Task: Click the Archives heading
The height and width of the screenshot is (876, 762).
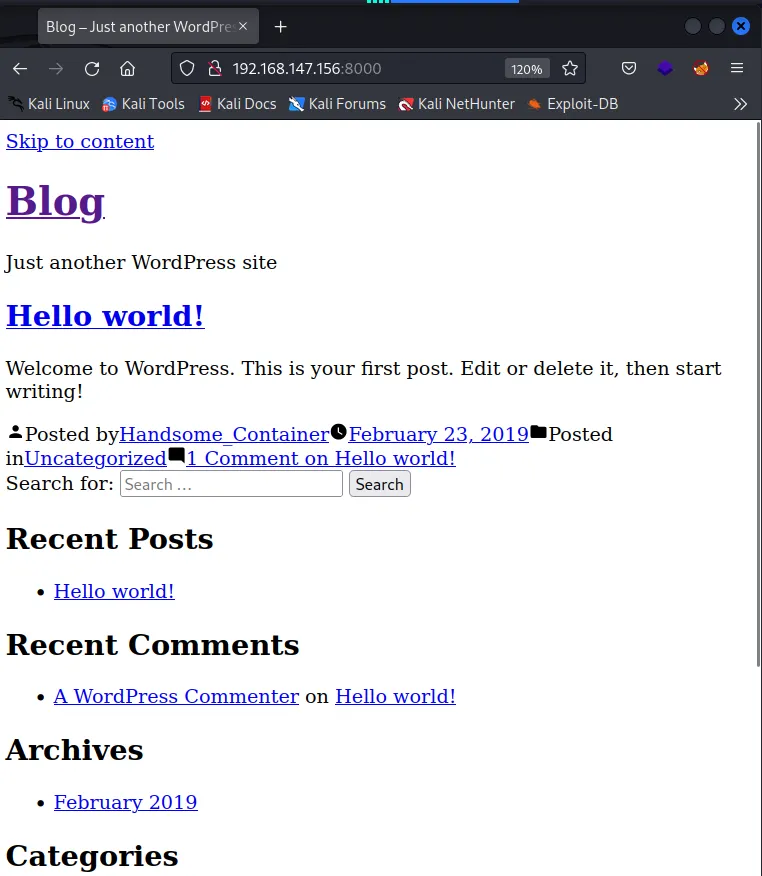Action: [75, 750]
